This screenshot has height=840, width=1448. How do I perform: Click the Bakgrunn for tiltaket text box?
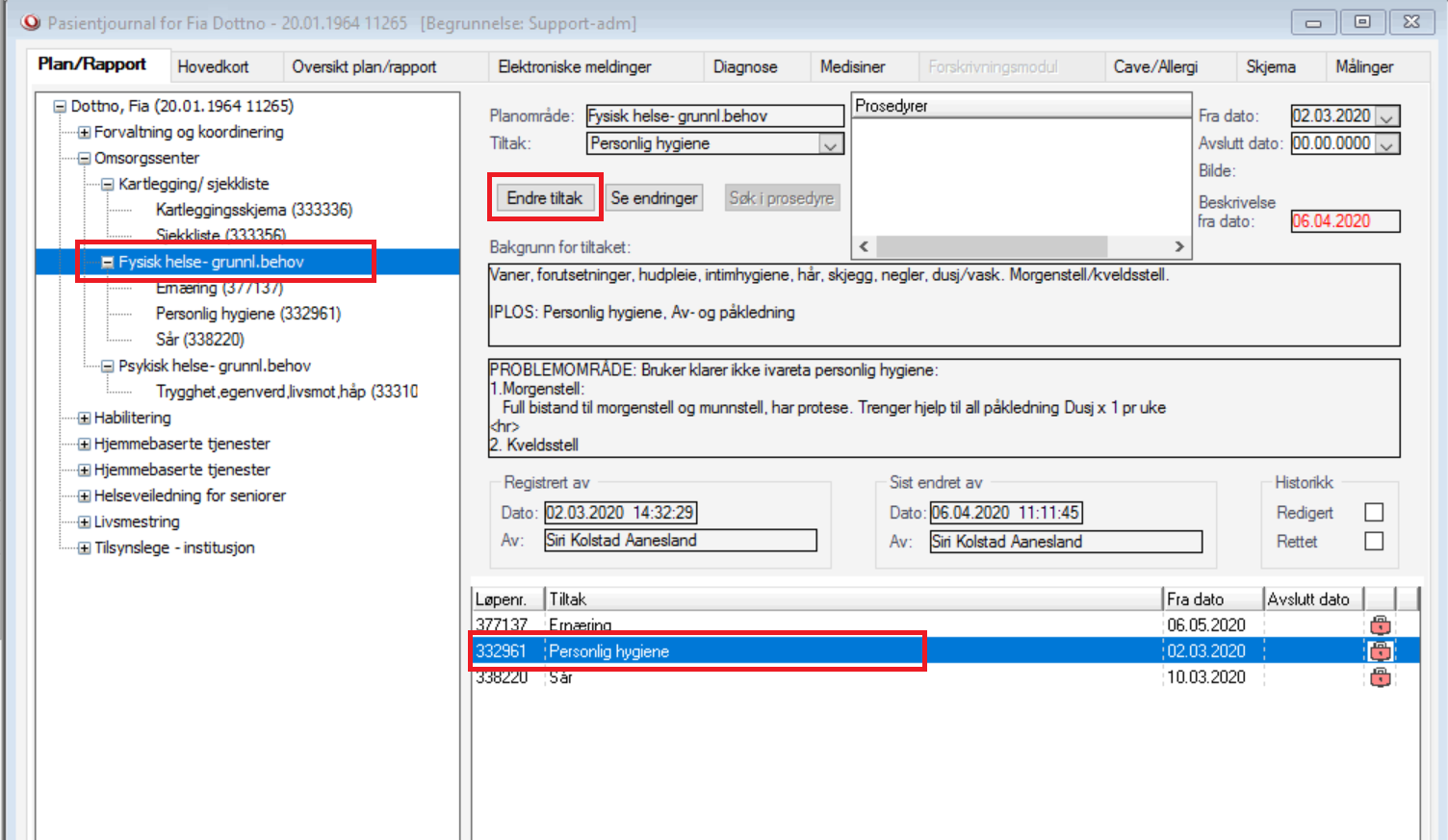point(944,305)
